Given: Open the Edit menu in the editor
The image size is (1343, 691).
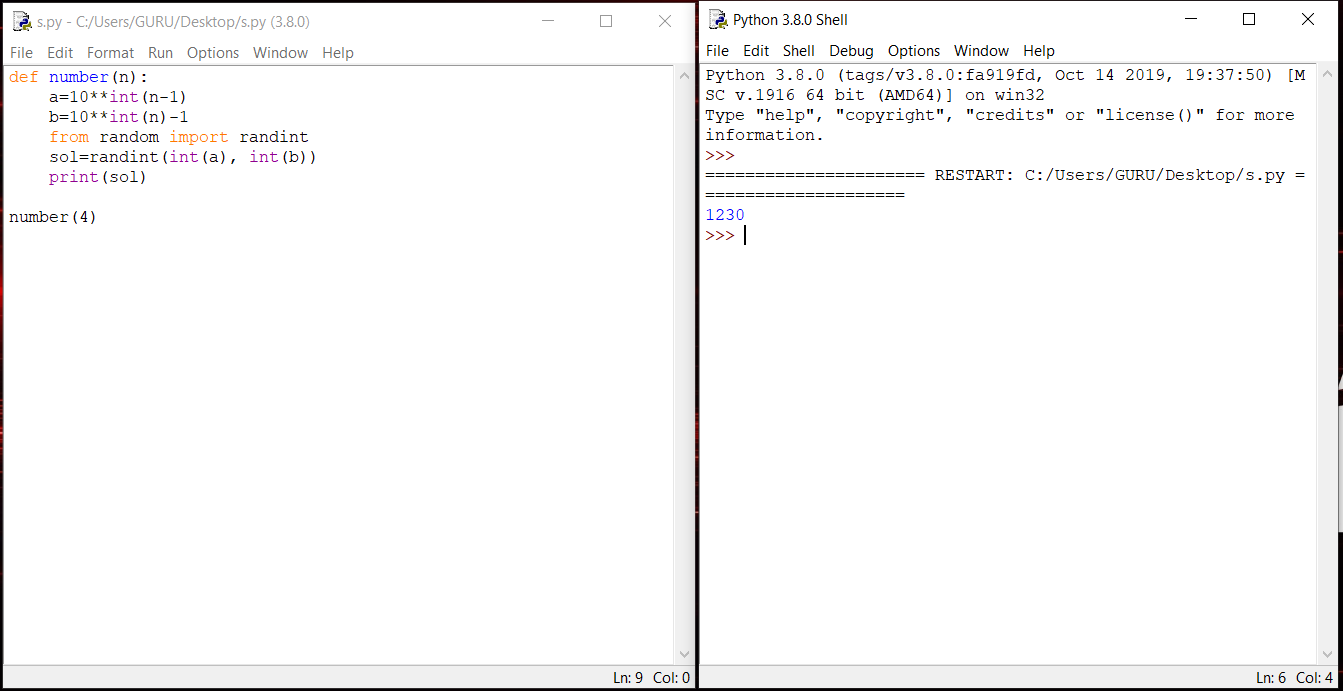Looking at the screenshot, I should [61, 53].
